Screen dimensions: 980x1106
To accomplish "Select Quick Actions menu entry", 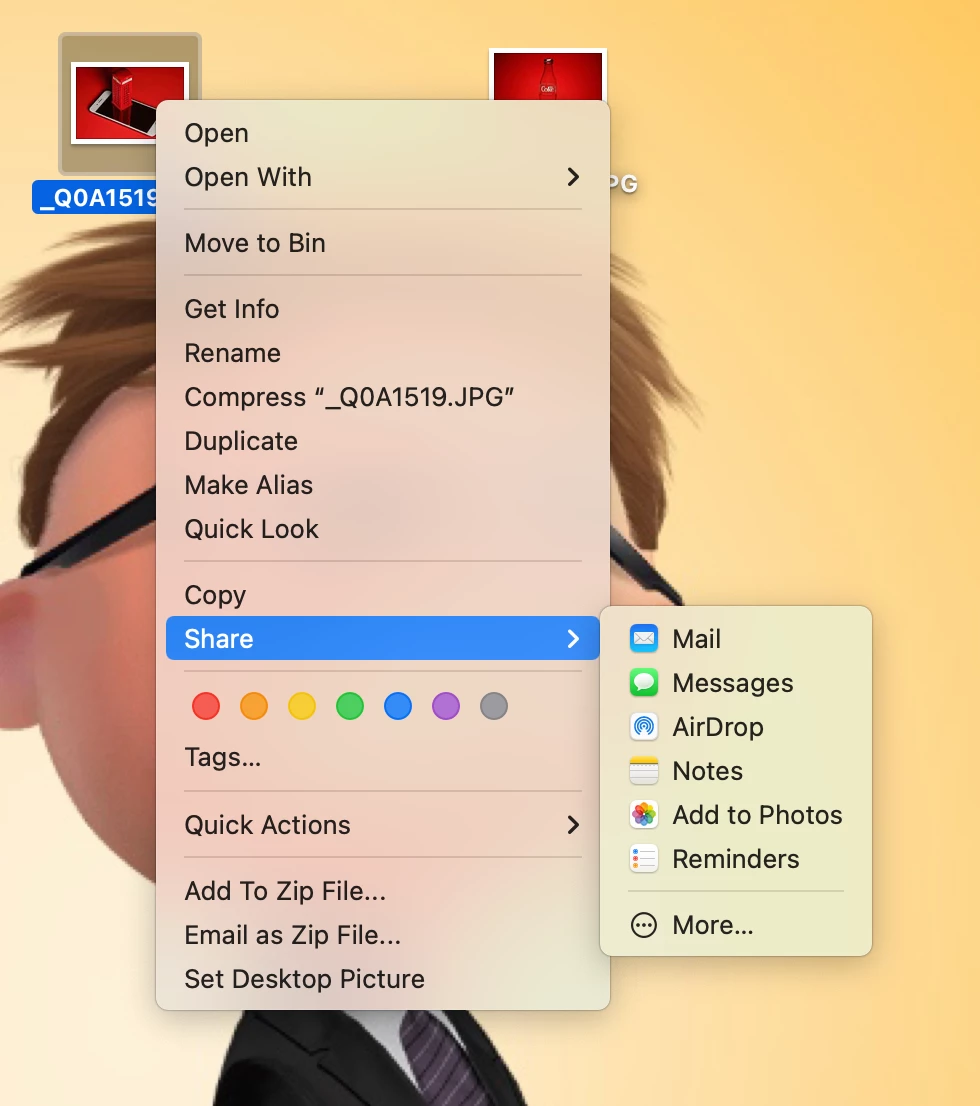I will pos(382,825).
